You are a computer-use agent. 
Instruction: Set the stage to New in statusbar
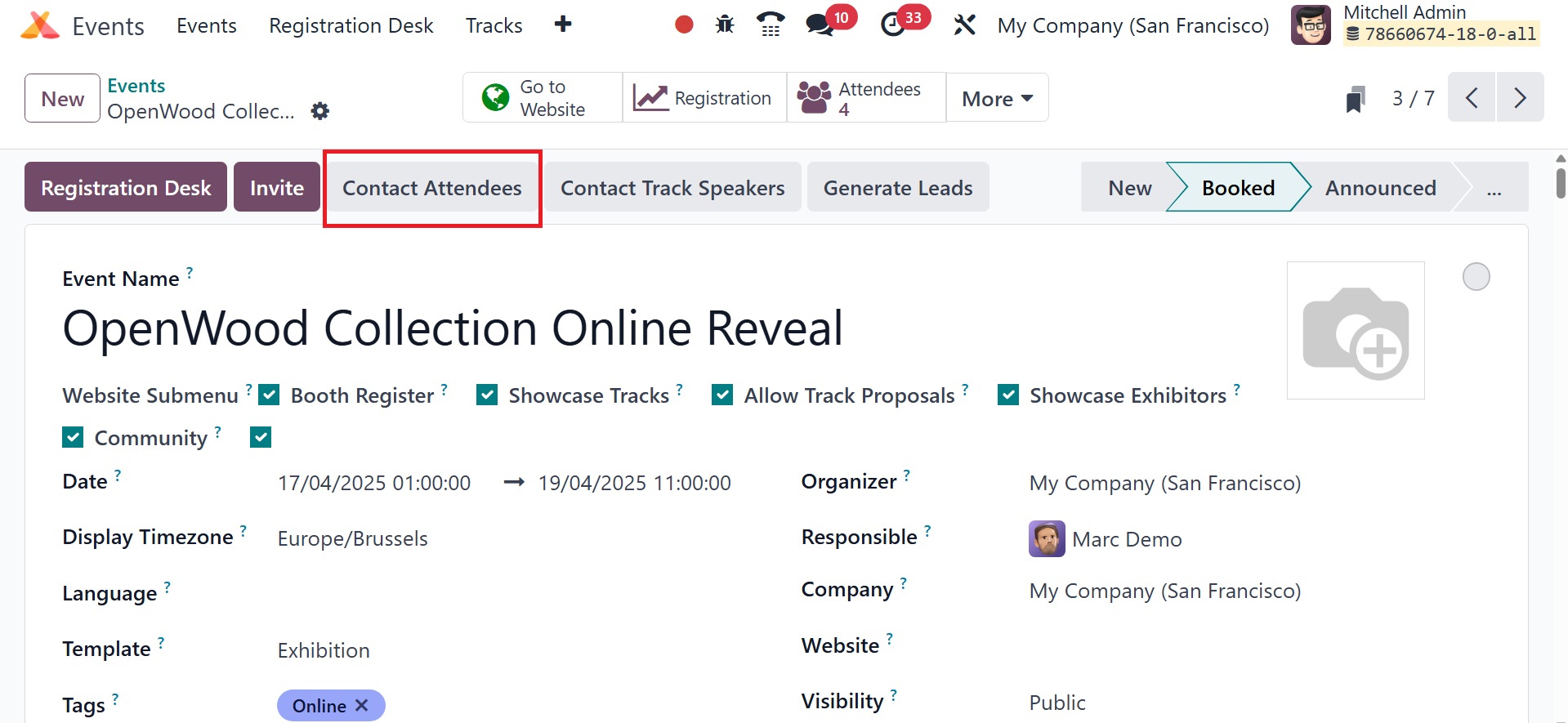click(x=1129, y=188)
